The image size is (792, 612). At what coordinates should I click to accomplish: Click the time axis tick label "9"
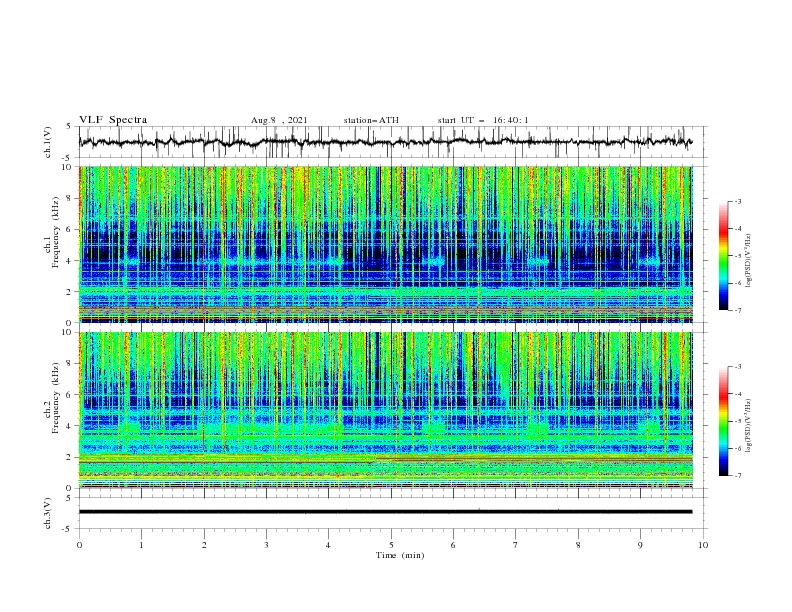[640, 545]
